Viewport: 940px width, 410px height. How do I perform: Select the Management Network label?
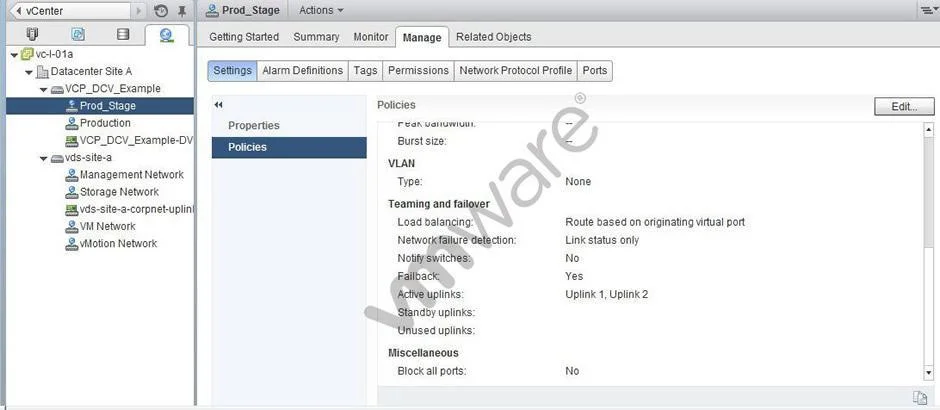(132, 174)
